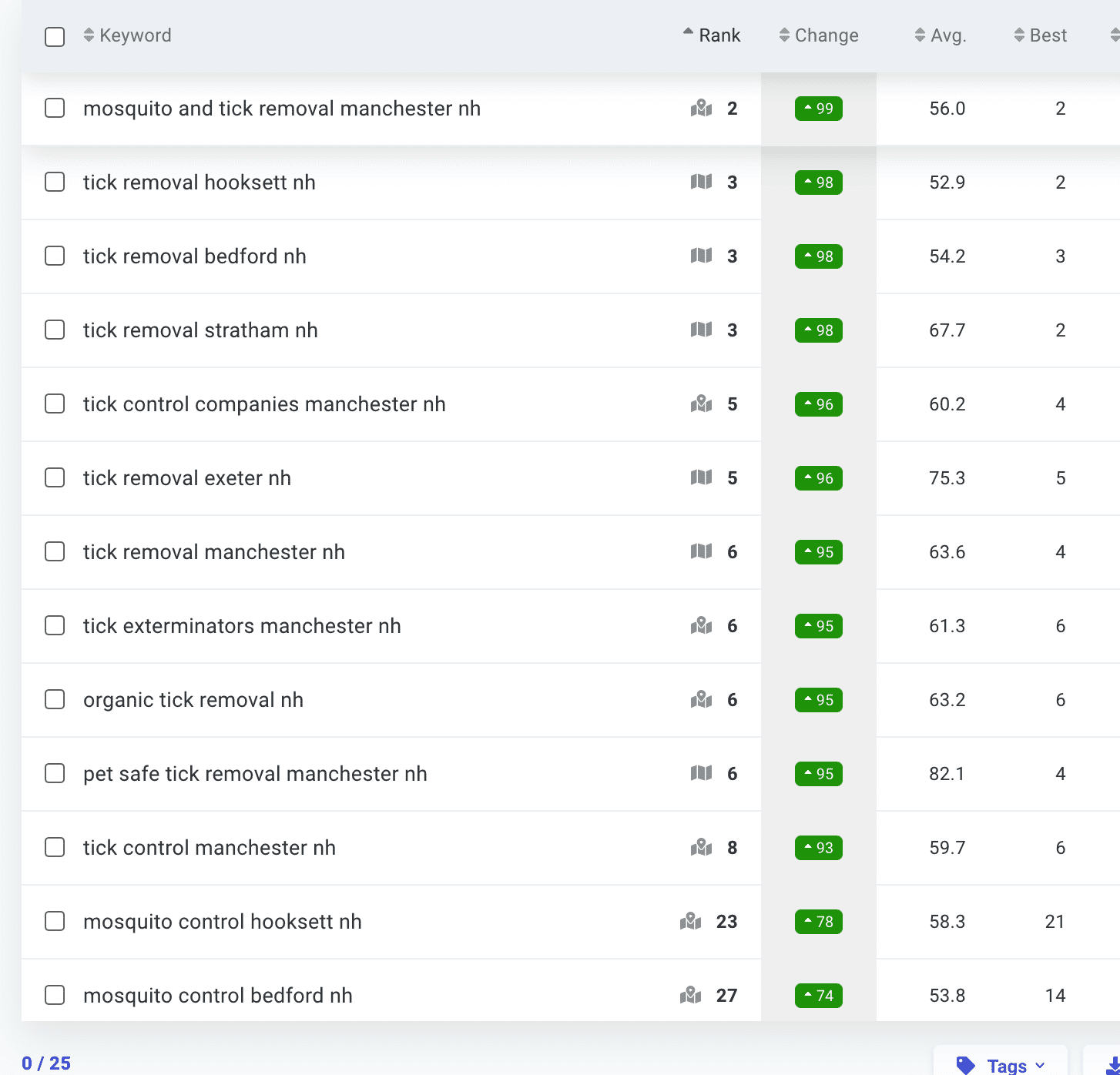Select checkbox for pet safe tick removal manchester nh

[x=55, y=773]
